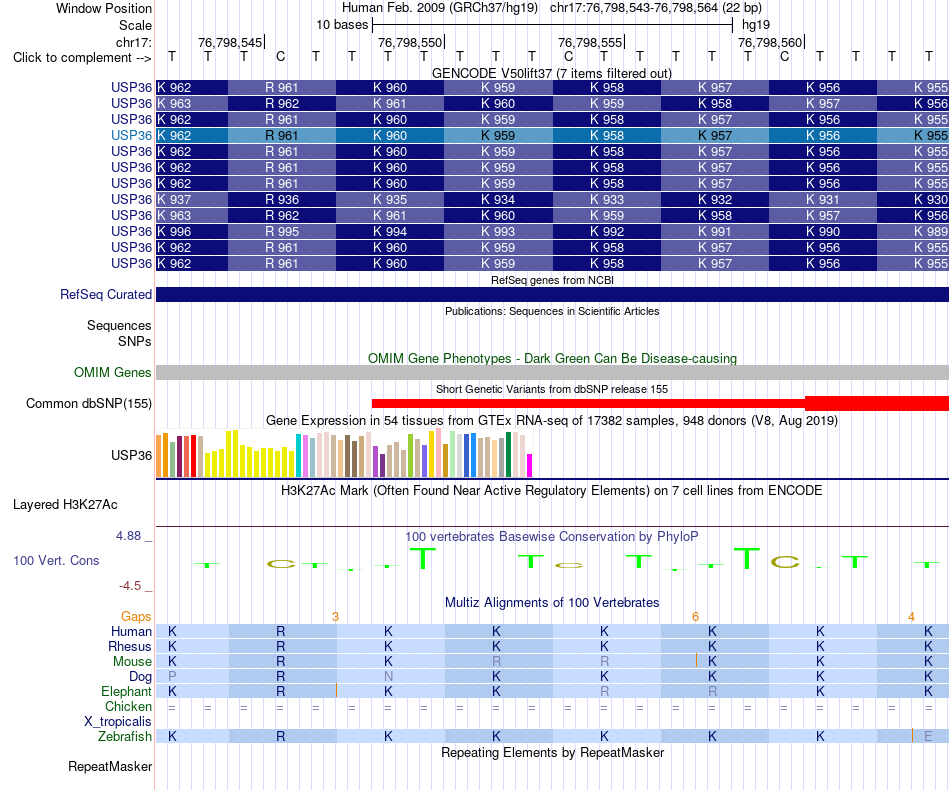
Task: Open the RefSeq Curated track label
Action: tap(106, 294)
